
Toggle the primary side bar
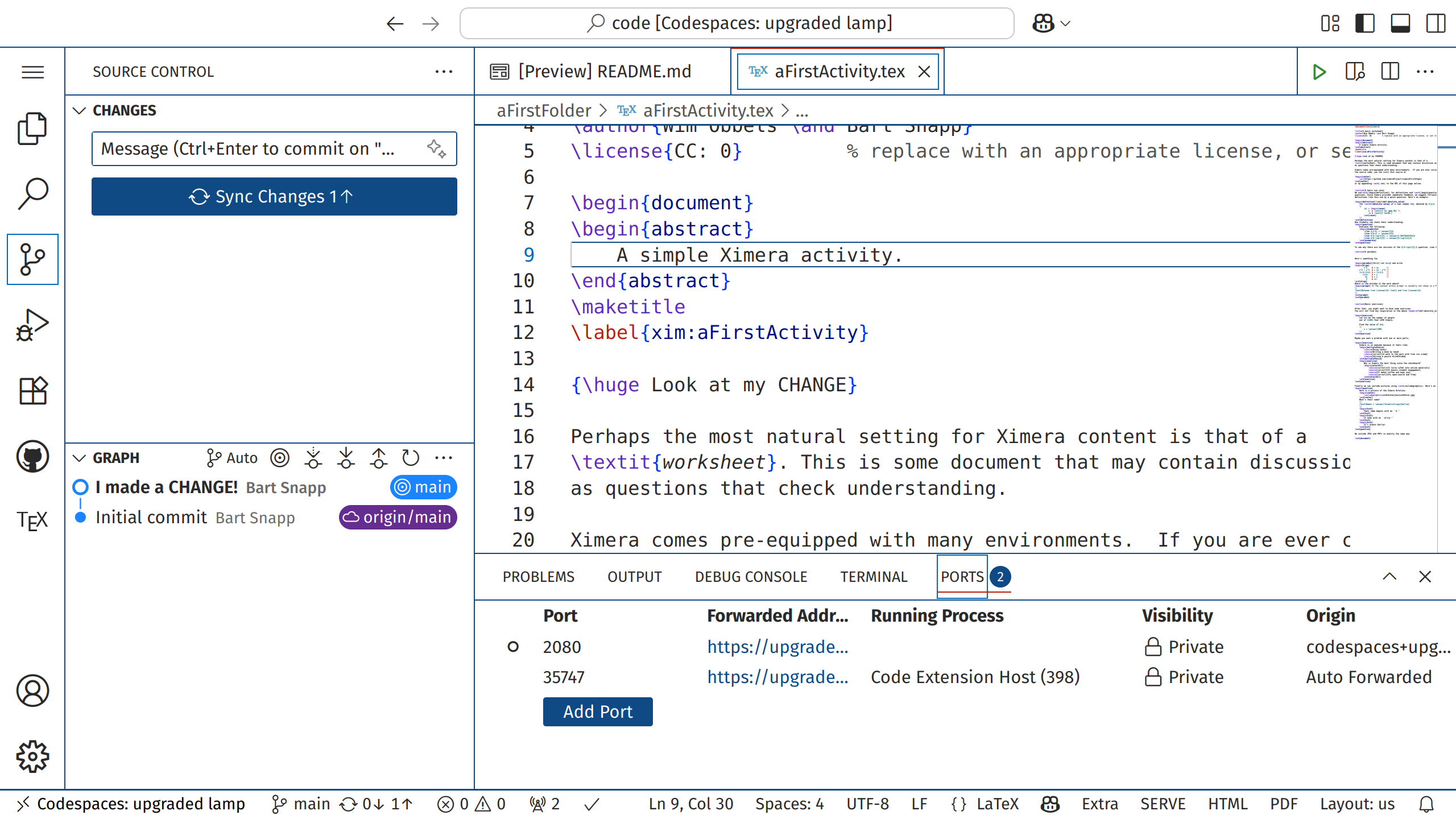click(x=1364, y=23)
